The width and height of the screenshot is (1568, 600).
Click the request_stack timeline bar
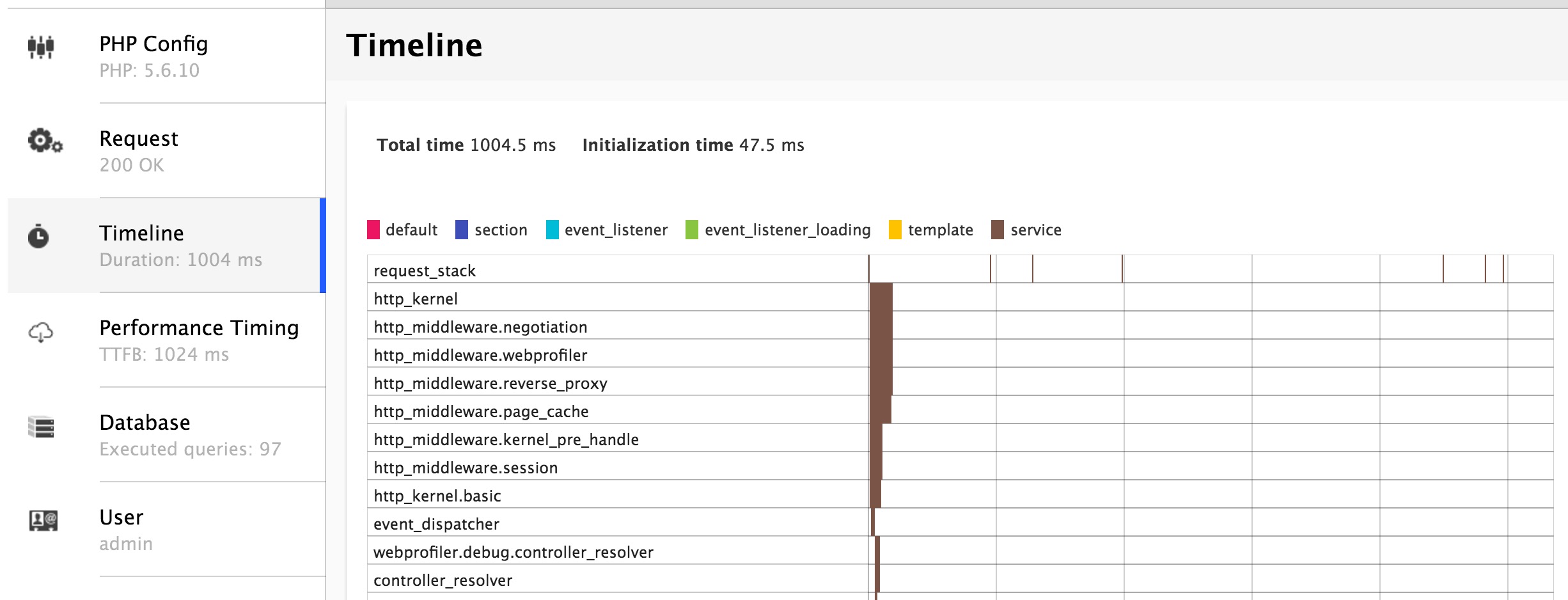click(870, 270)
